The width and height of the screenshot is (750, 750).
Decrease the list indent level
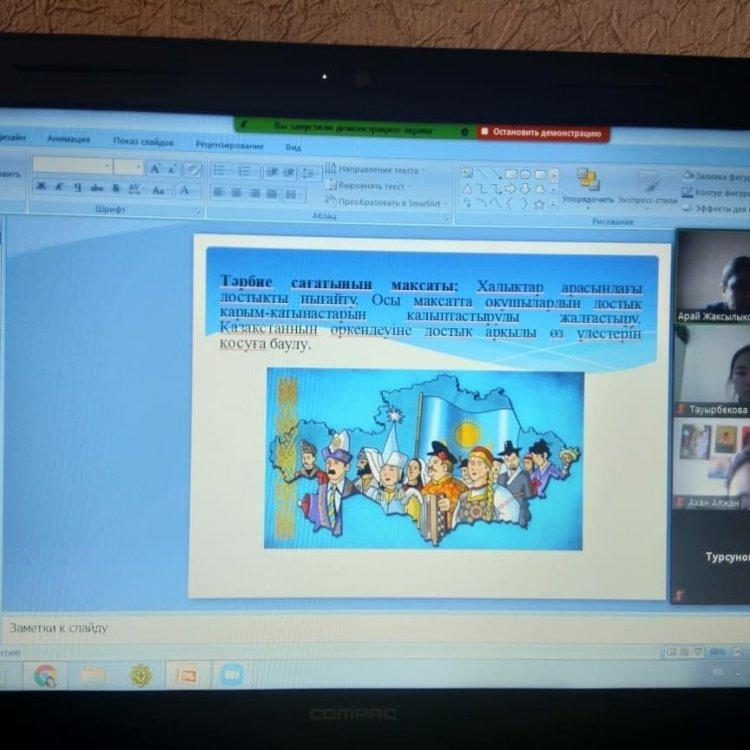click(272, 172)
